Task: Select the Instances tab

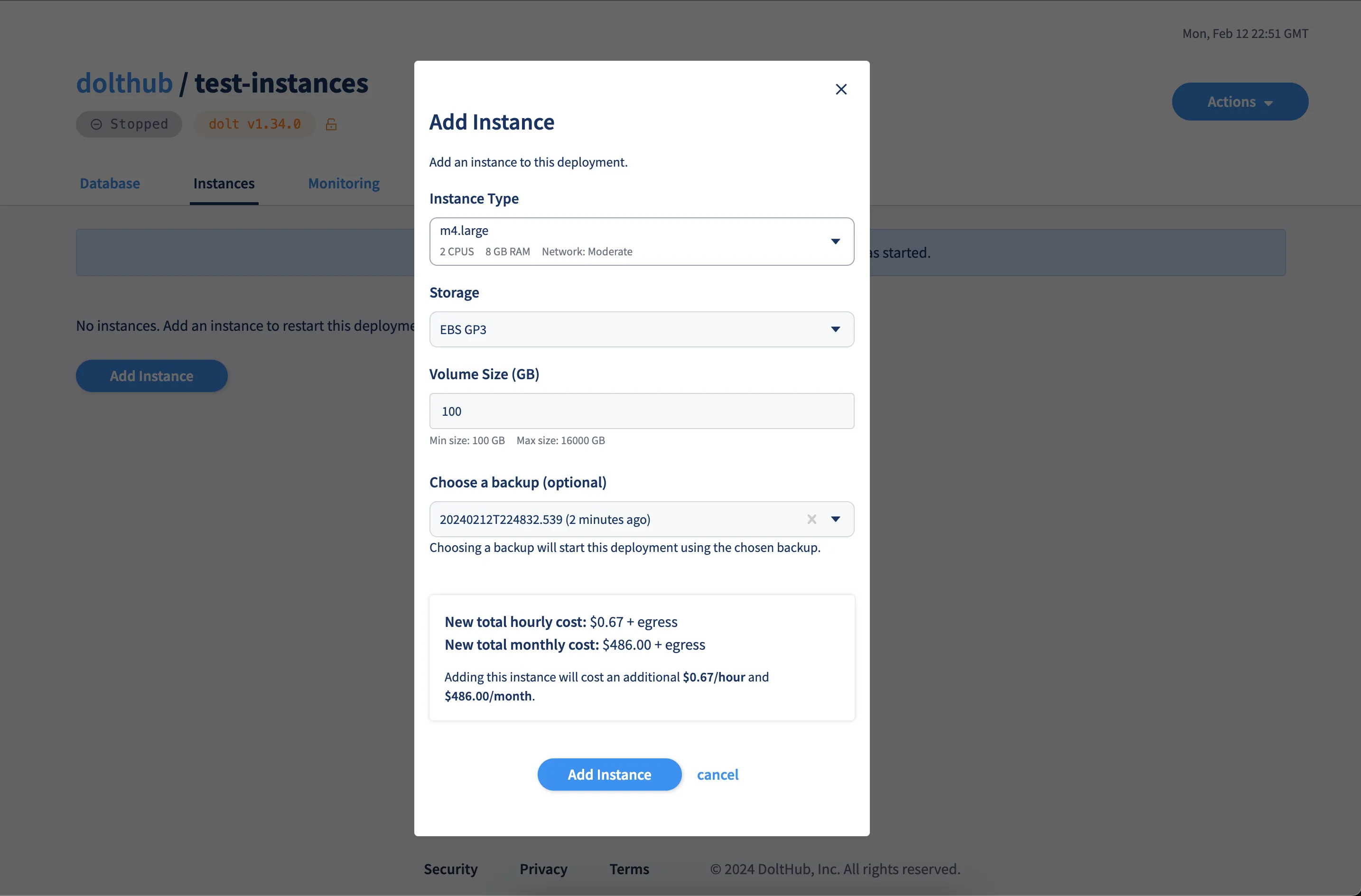Action: point(224,184)
